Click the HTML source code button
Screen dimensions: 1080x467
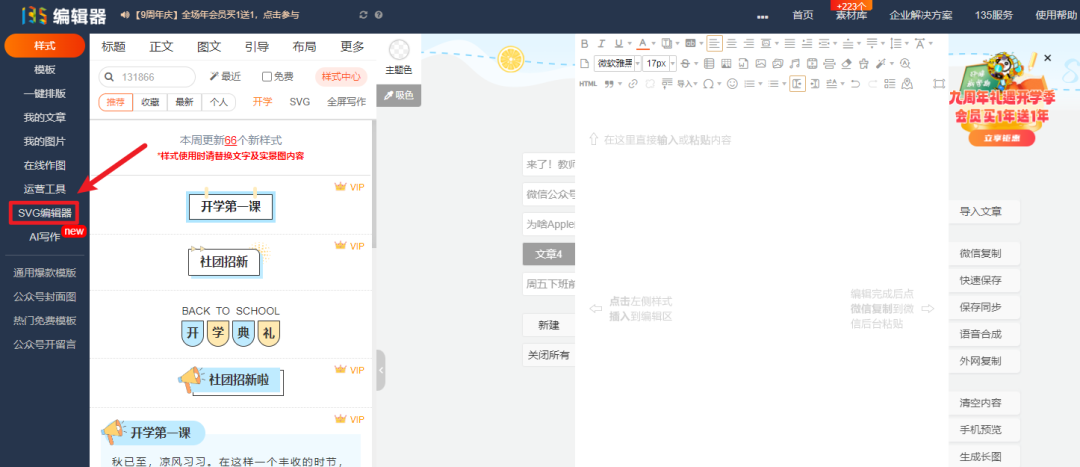(587, 83)
